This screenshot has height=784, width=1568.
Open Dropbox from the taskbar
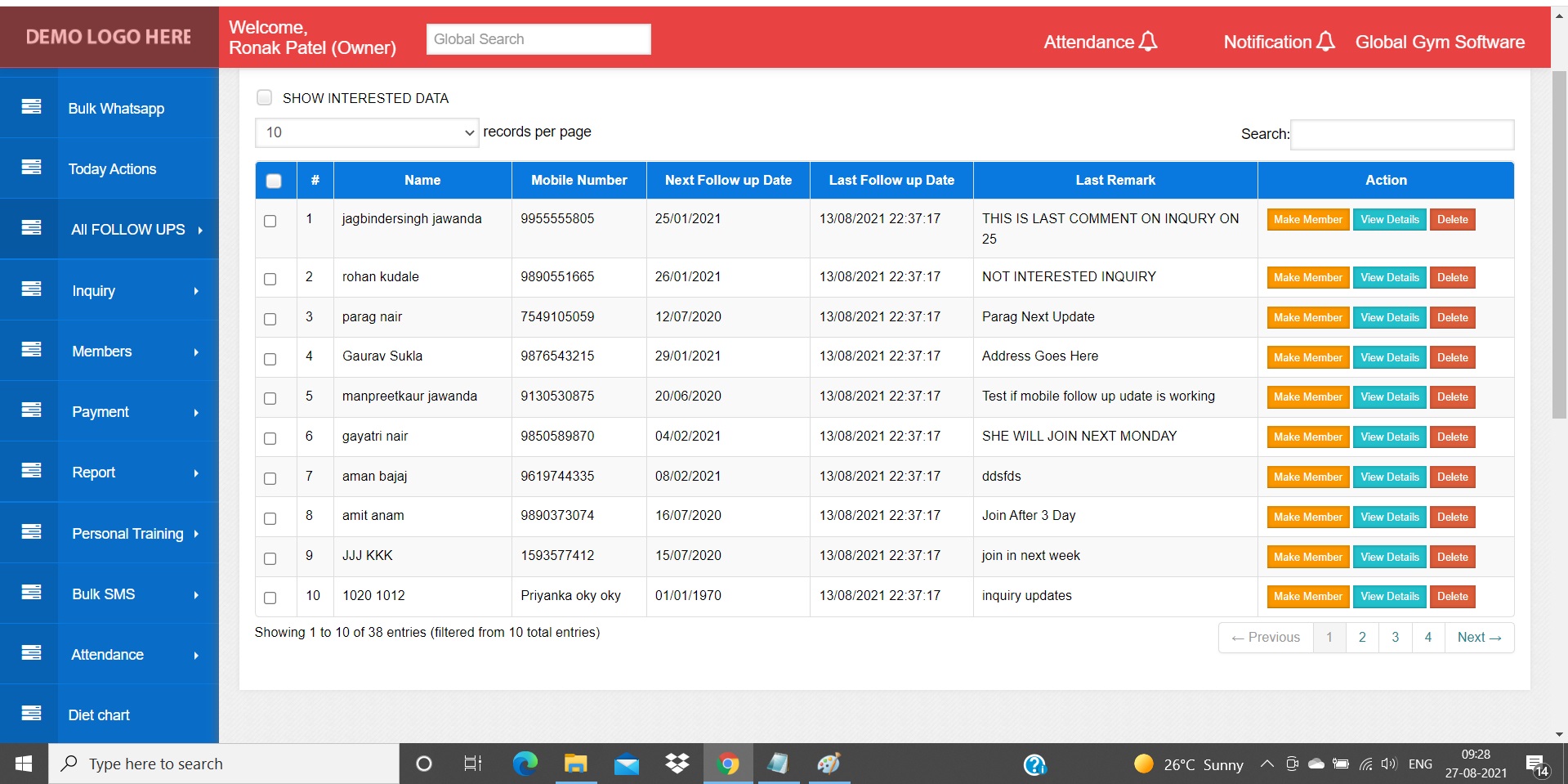click(x=676, y=764)
